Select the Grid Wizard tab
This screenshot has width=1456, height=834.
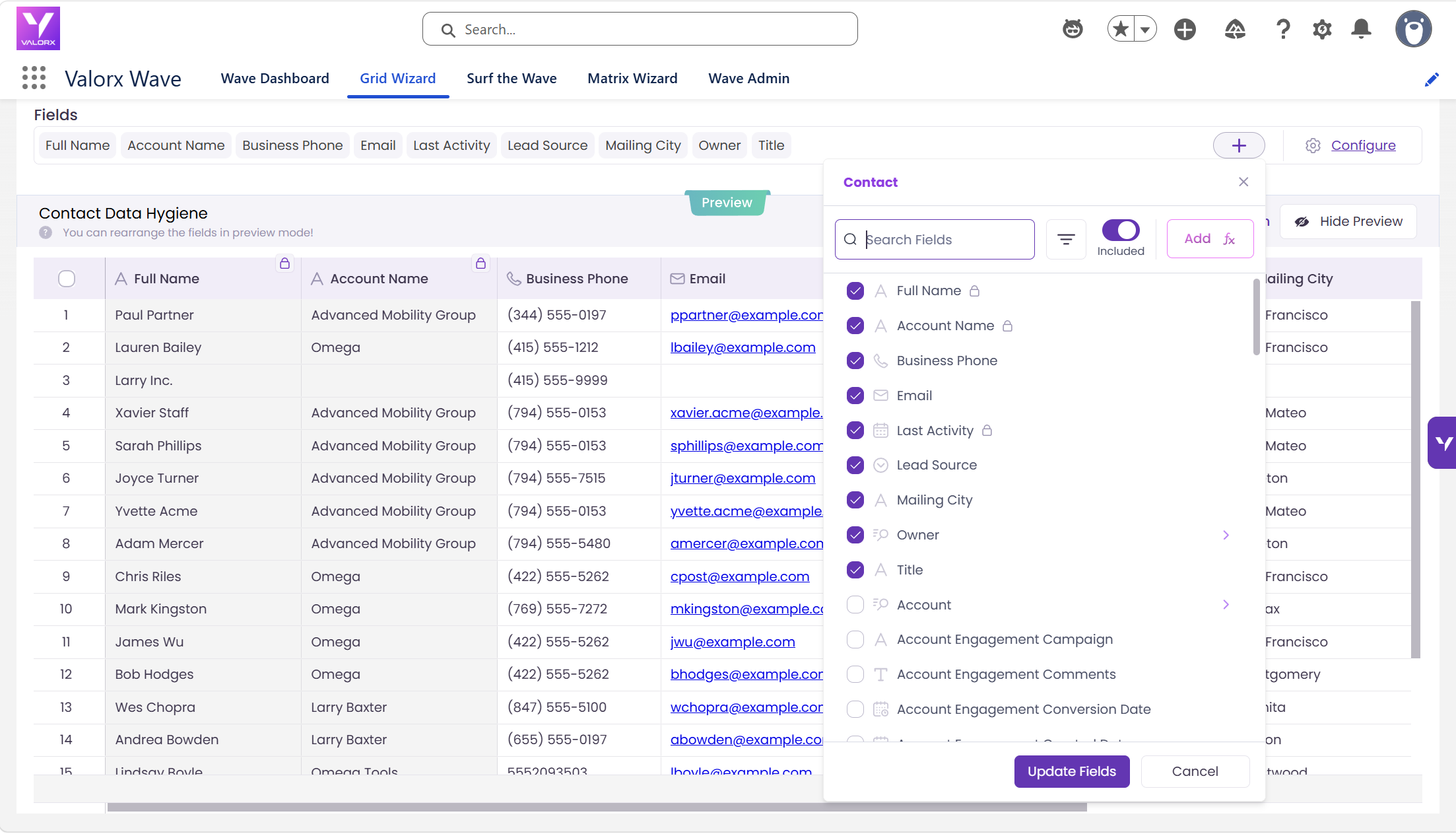click(x=398, y=79)
